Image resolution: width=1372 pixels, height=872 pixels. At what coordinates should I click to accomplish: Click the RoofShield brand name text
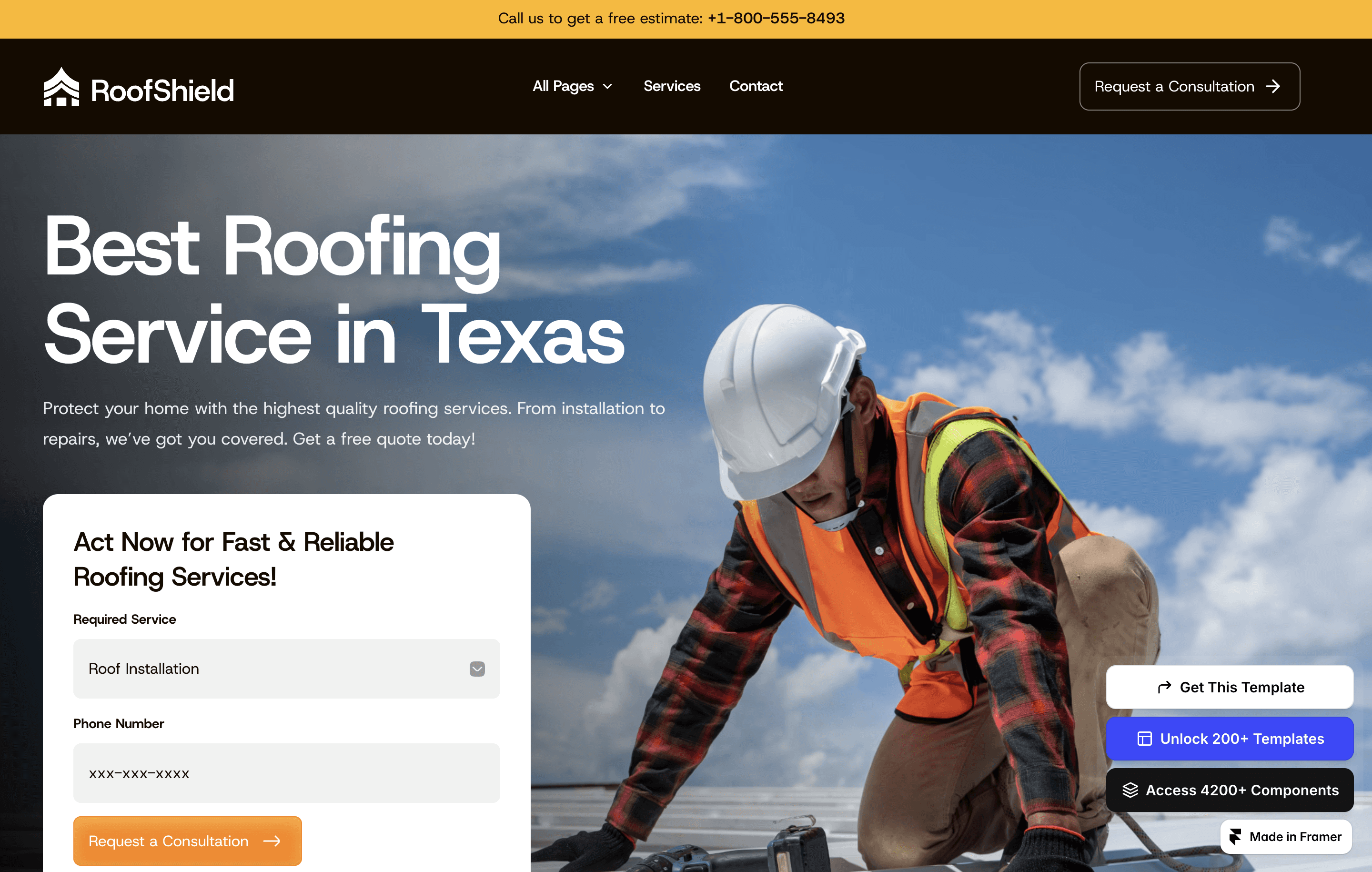(162, 91)
